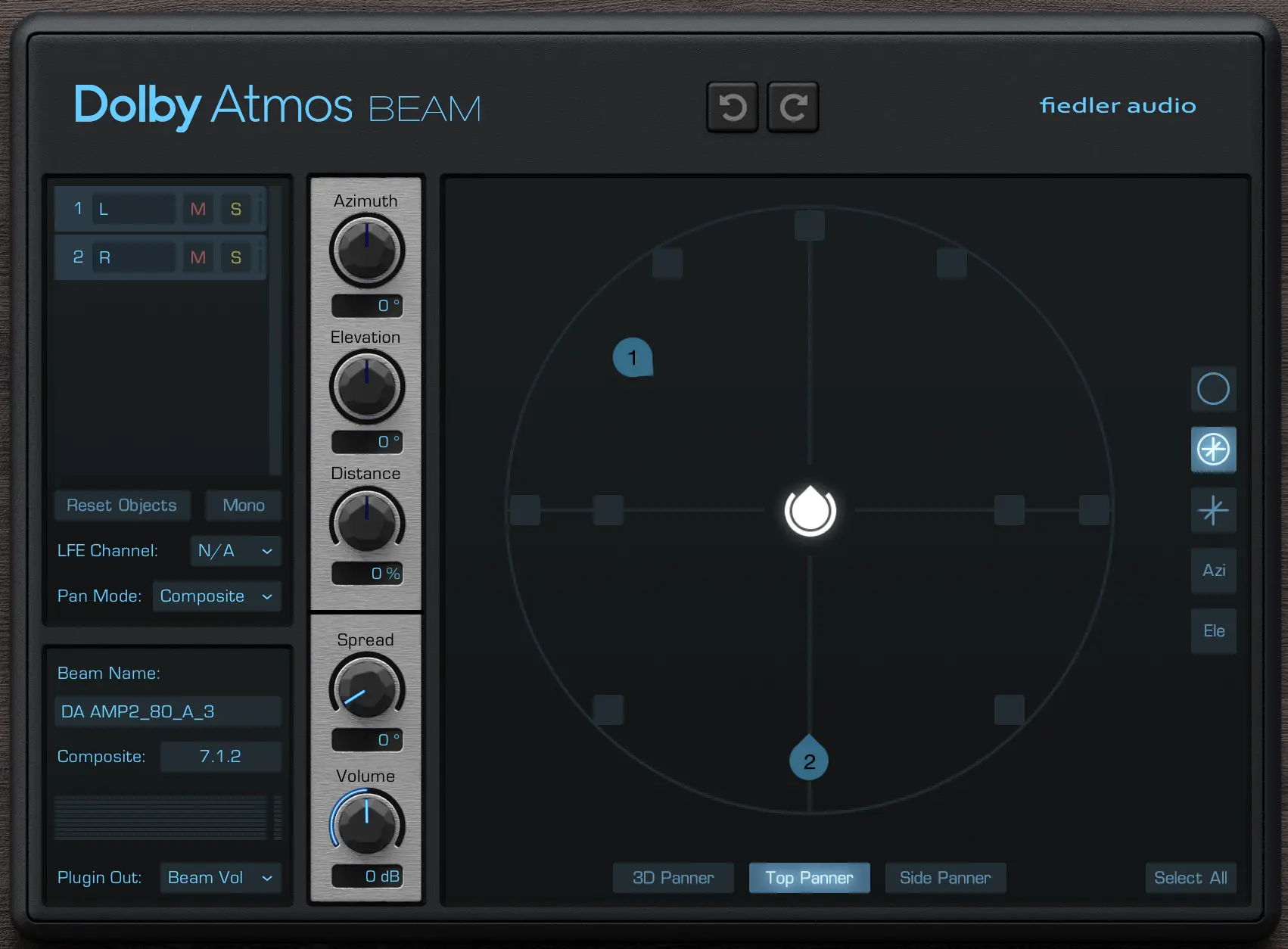
Task: Click the Mono button
Action: (x=243, y=505)
